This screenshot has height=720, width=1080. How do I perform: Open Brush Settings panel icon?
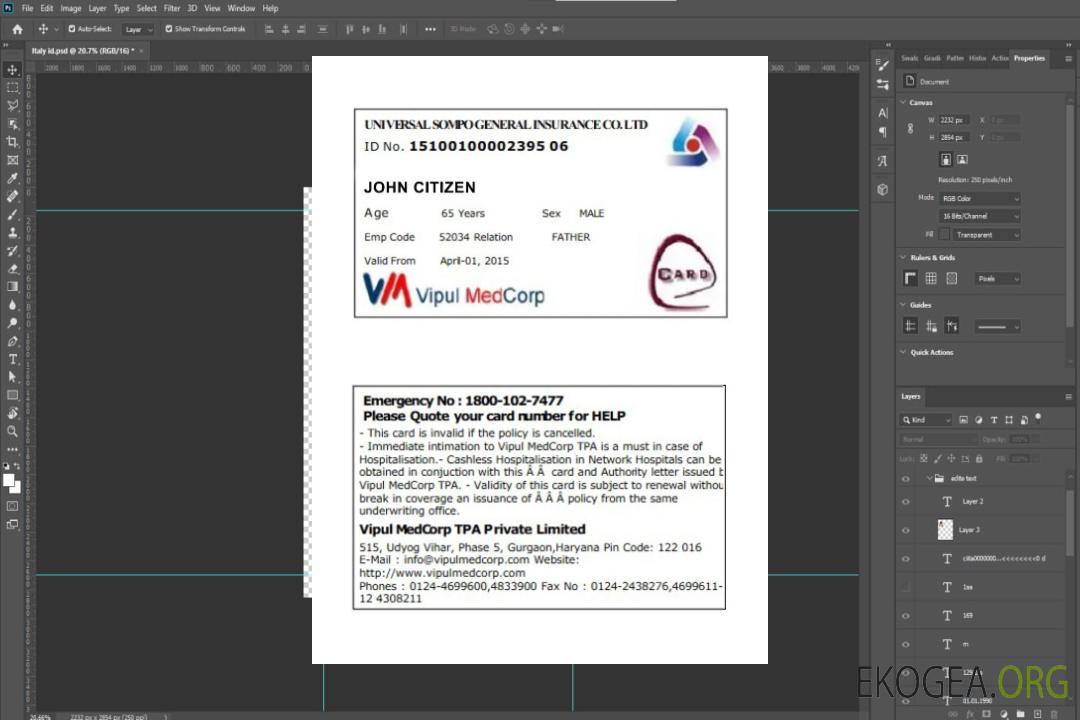[x=883, y=65]
